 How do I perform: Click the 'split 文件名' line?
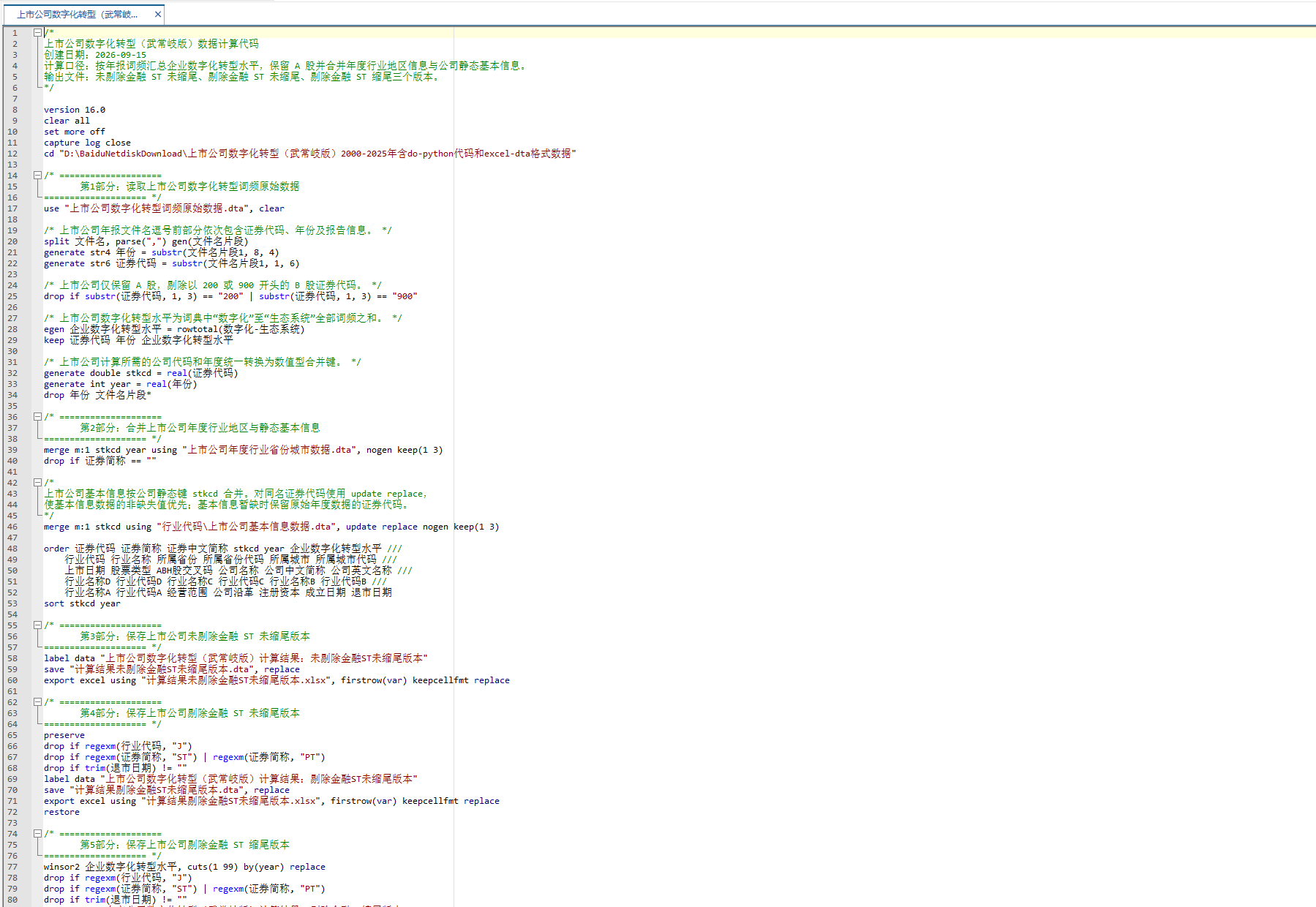coord(146,241)
